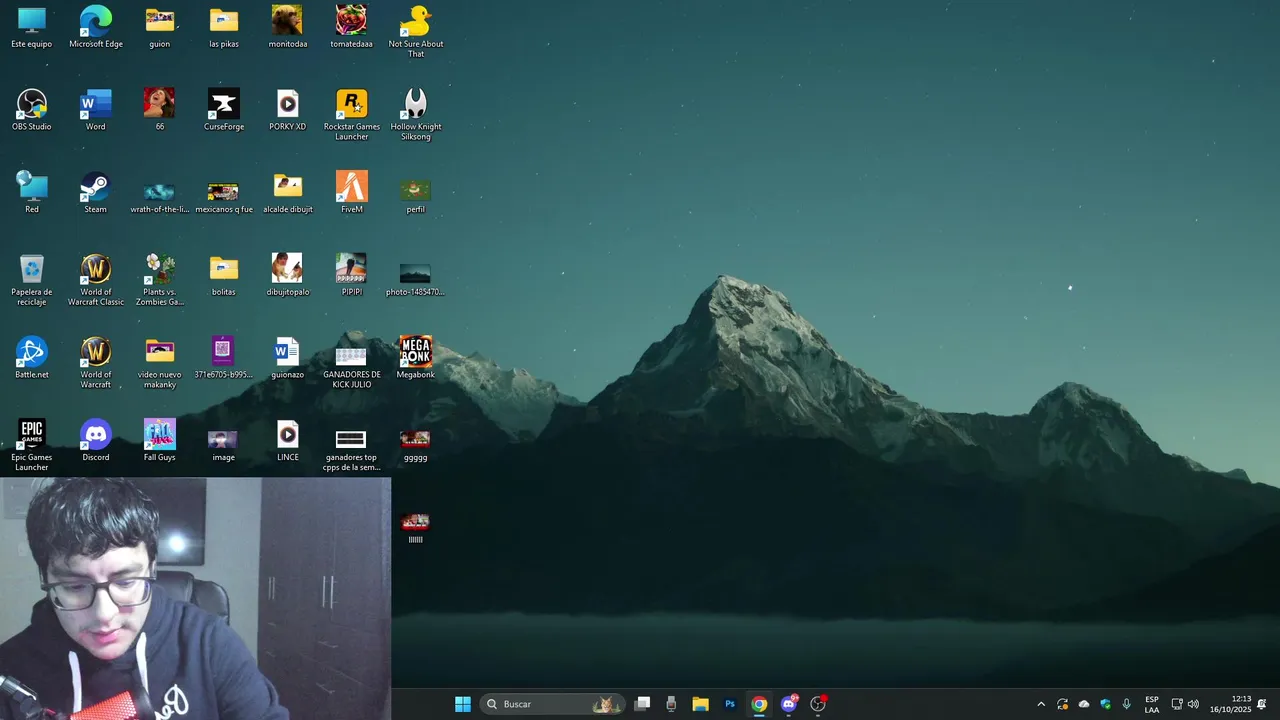Select the Plants vs. Zombies shortcut

pos(160,280)
